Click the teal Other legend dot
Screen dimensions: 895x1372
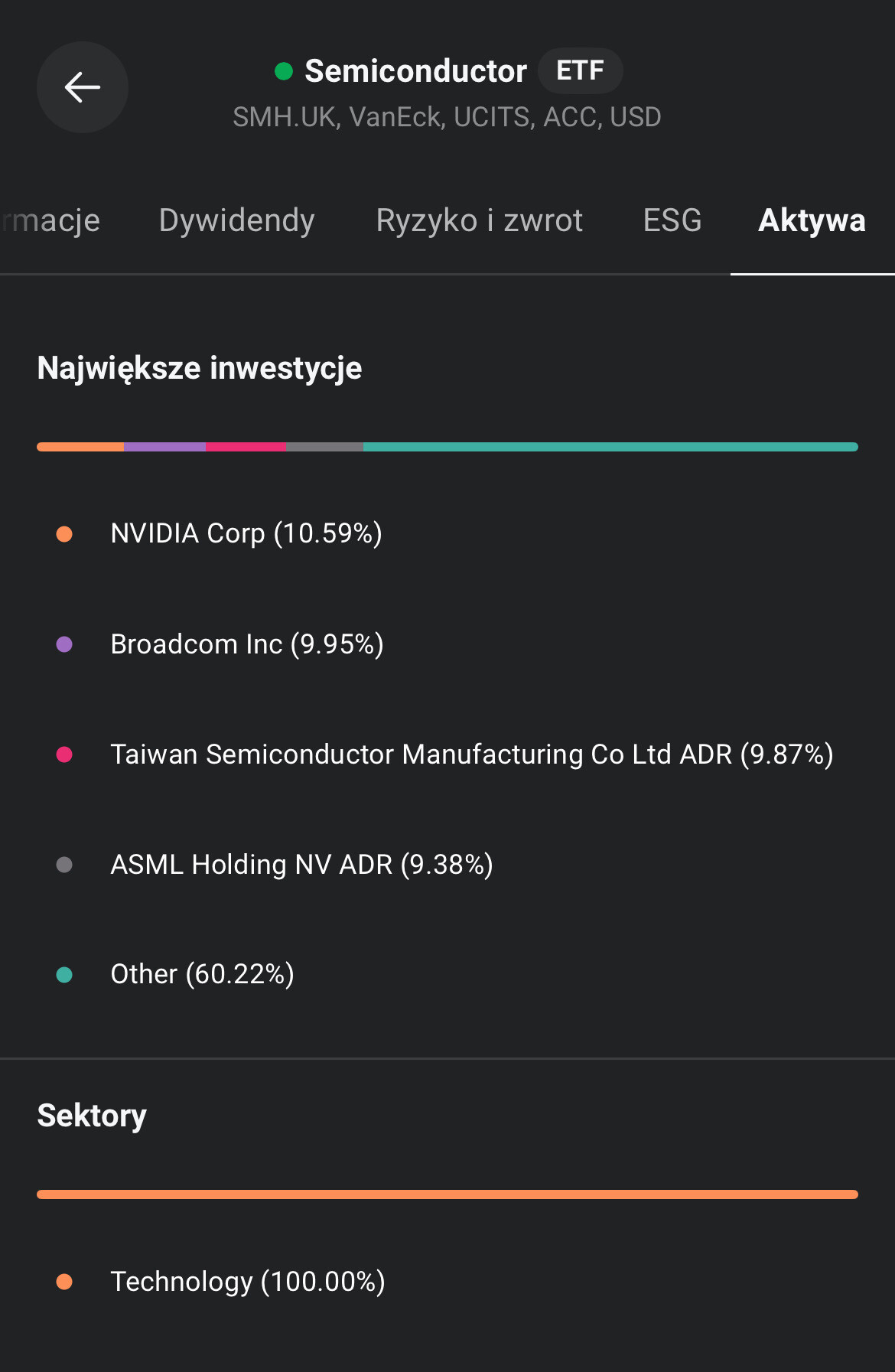coord(64,975)
